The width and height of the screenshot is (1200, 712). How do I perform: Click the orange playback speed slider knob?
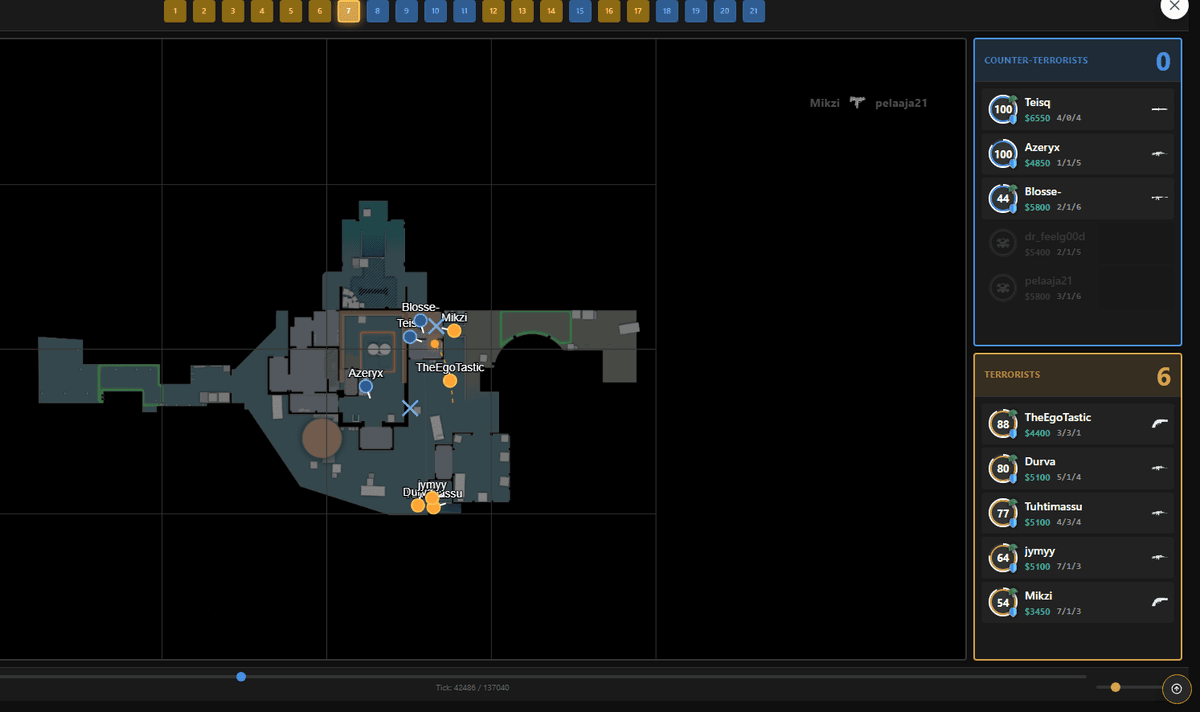pos(1116,687)
